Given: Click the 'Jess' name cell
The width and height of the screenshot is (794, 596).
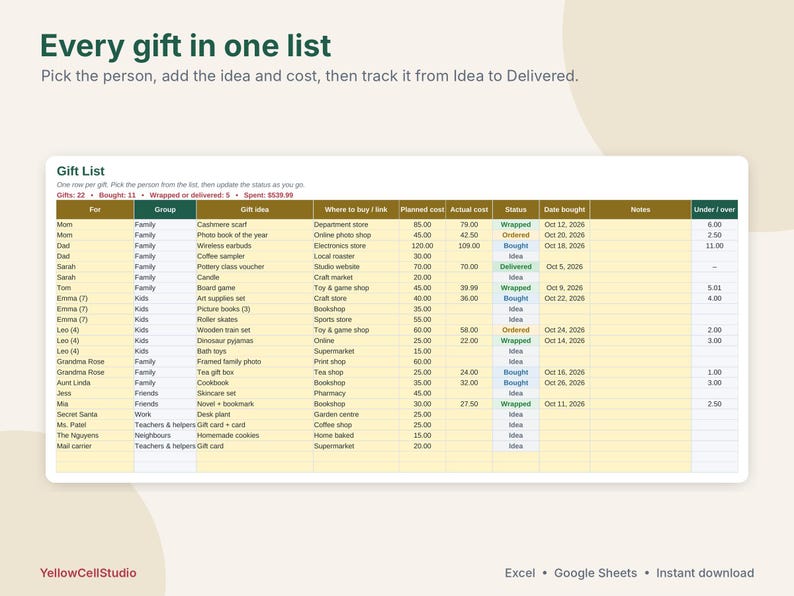Looking at the screenshot, I should (x=95, y=393).
